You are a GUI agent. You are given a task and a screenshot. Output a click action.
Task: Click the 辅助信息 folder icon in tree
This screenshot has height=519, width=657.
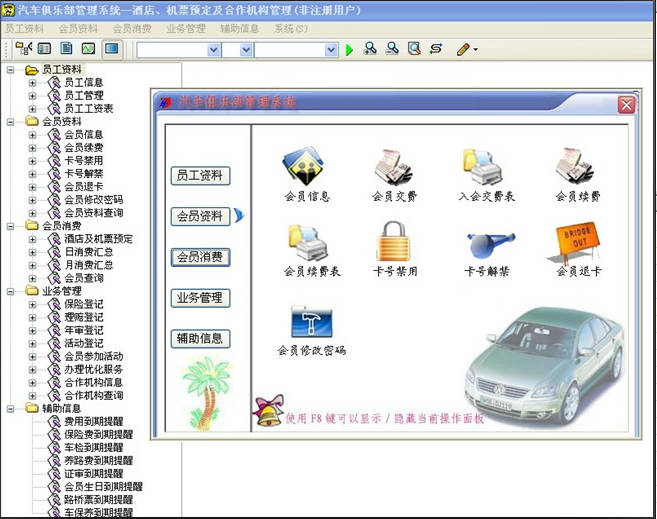pos(31,408)
